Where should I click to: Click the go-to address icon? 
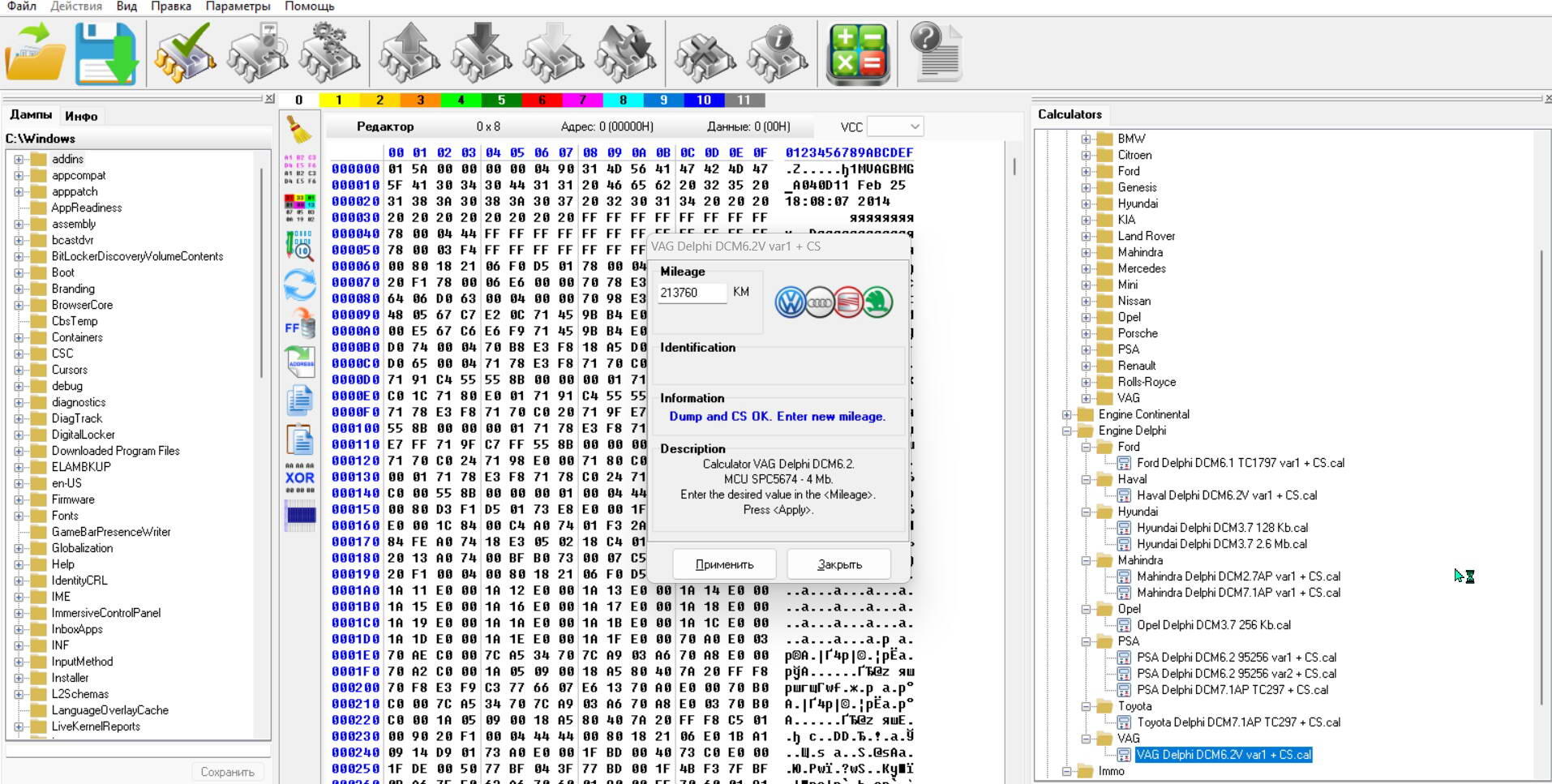tap(300, 362)
